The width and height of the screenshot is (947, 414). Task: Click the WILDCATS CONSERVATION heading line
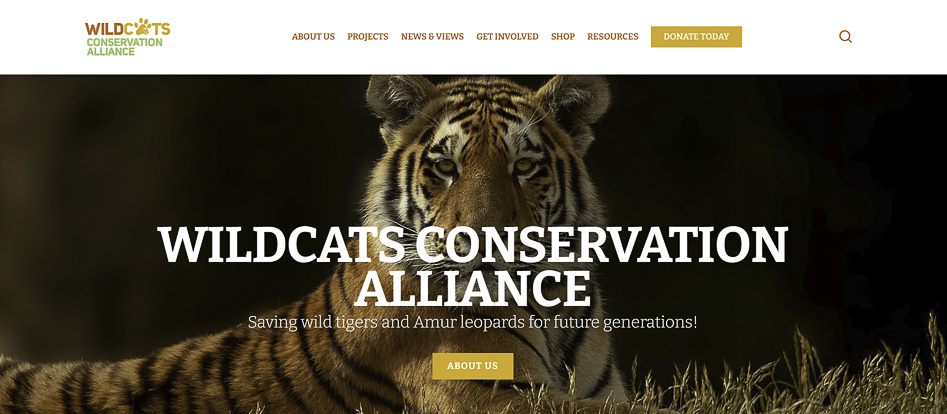[473, 244]
